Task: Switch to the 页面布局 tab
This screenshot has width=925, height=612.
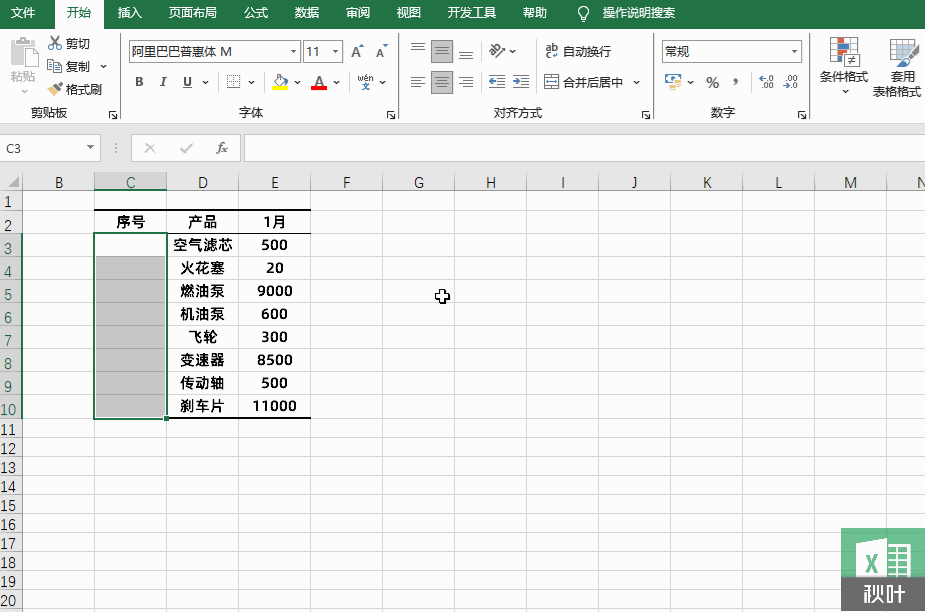Action: pos(192,13)
